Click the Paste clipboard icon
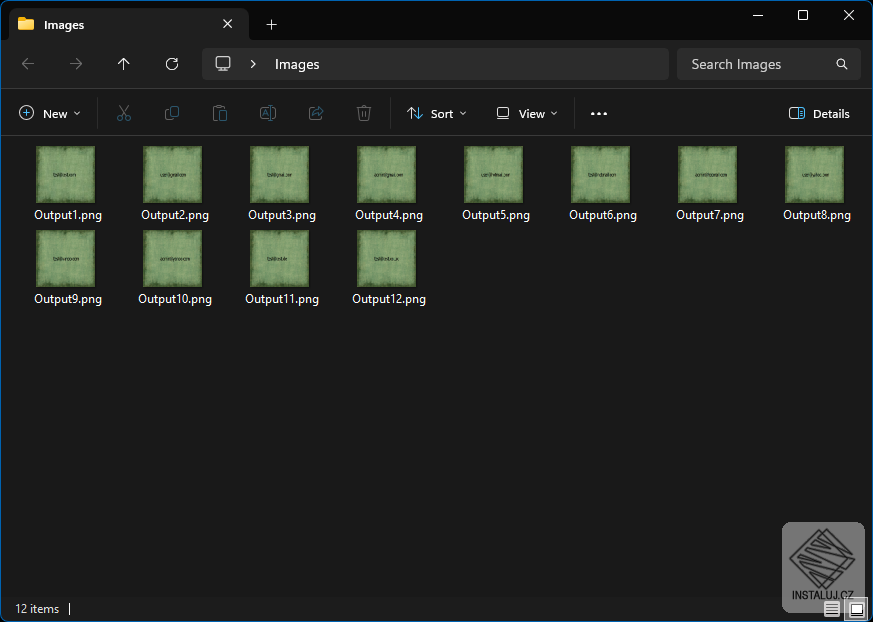This screenshot has width=873, height=622. 219,114
